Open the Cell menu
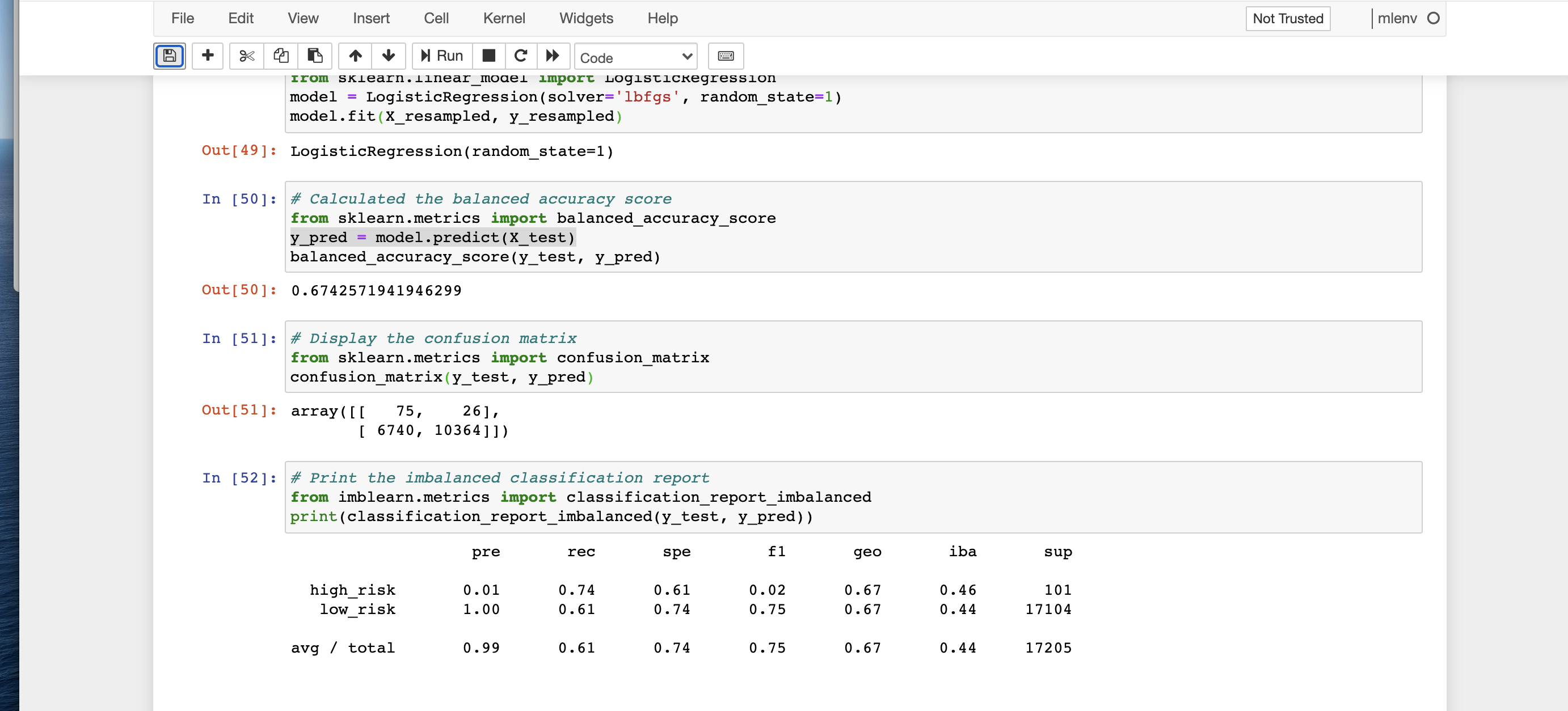The height and width of the screenshot is (711, 1568). pos(436,18)
